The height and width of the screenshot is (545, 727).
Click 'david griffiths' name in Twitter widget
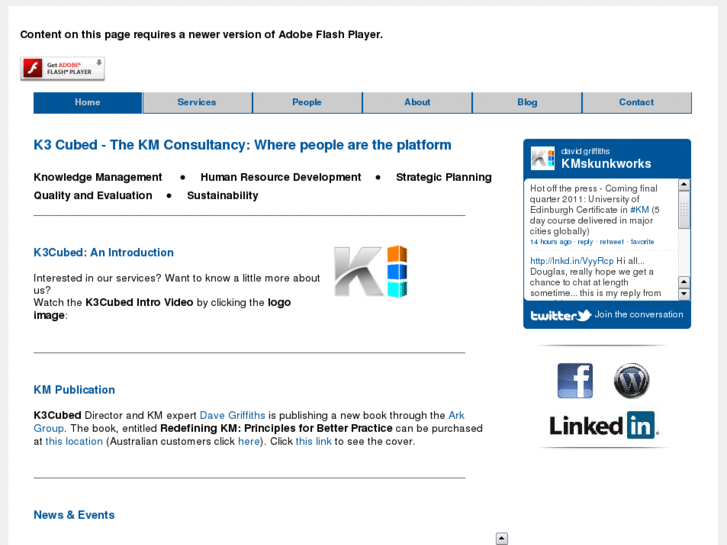[x=585, y=151]
